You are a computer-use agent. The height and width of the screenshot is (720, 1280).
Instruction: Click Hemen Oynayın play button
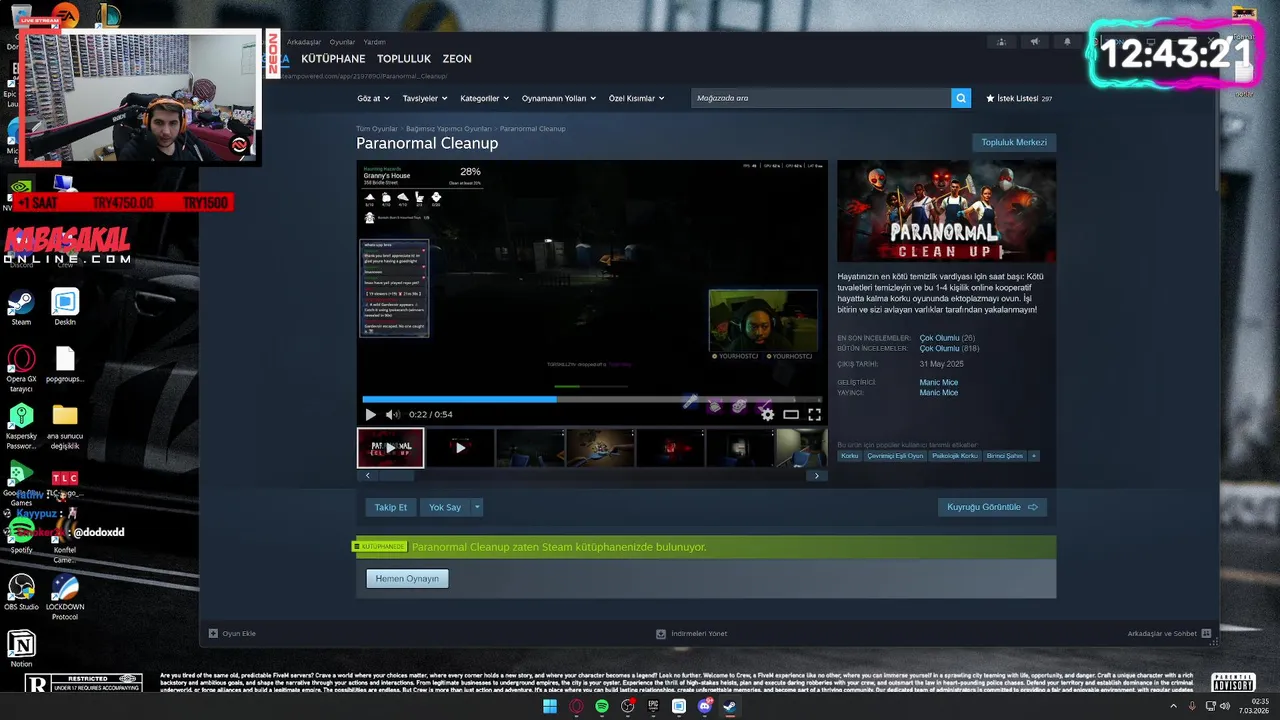pyautogui.click(x=407, y=579)
